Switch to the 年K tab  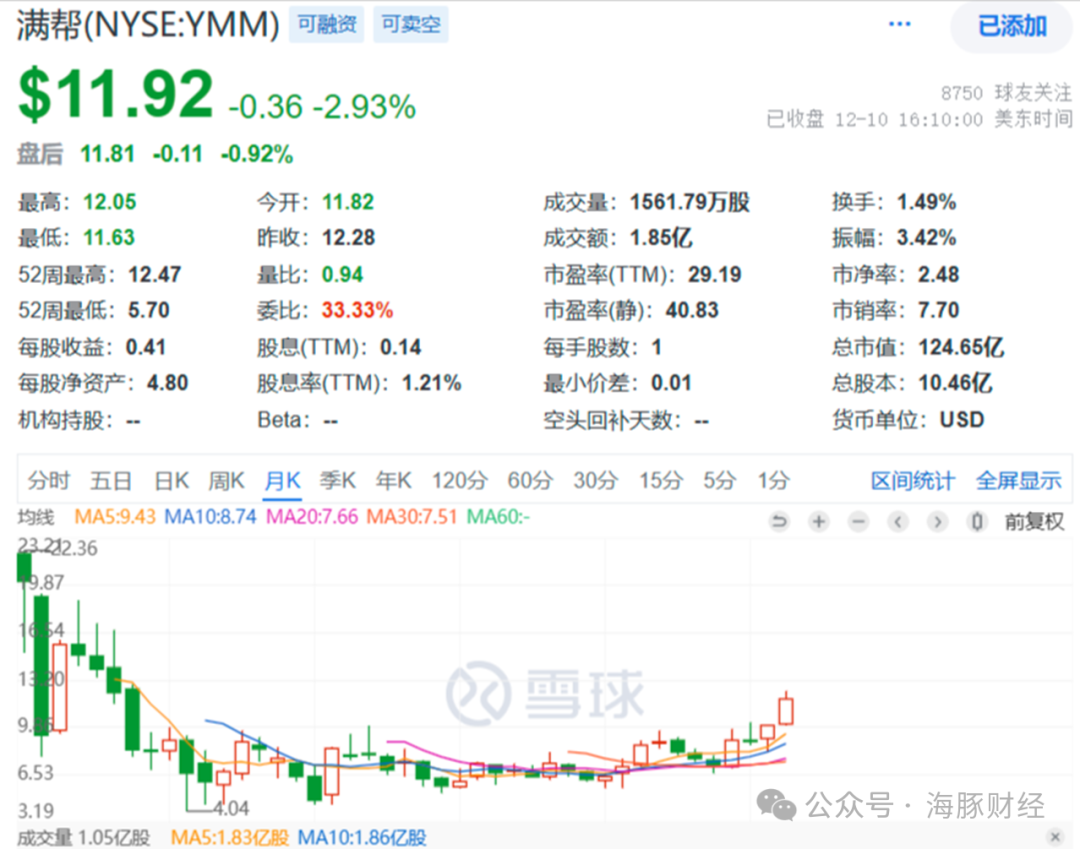pos(393,480)
